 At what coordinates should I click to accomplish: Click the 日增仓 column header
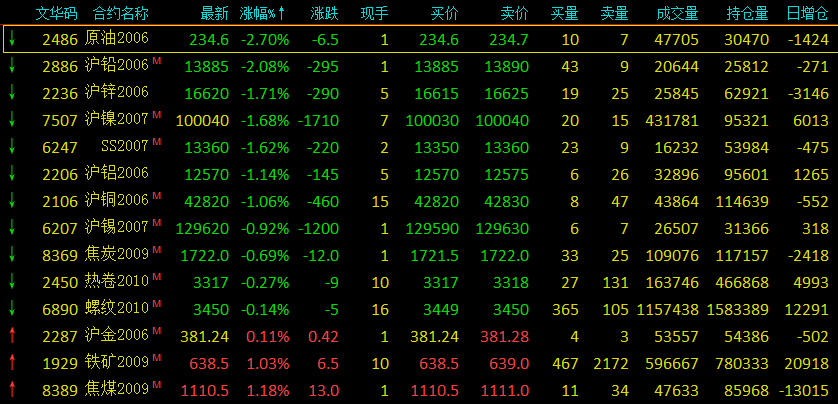[x=806, y=13]
